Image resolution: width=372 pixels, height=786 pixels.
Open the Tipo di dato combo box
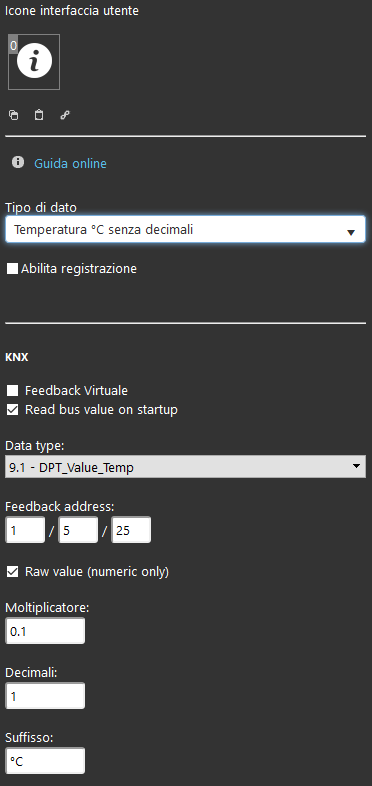click(185, 230)
